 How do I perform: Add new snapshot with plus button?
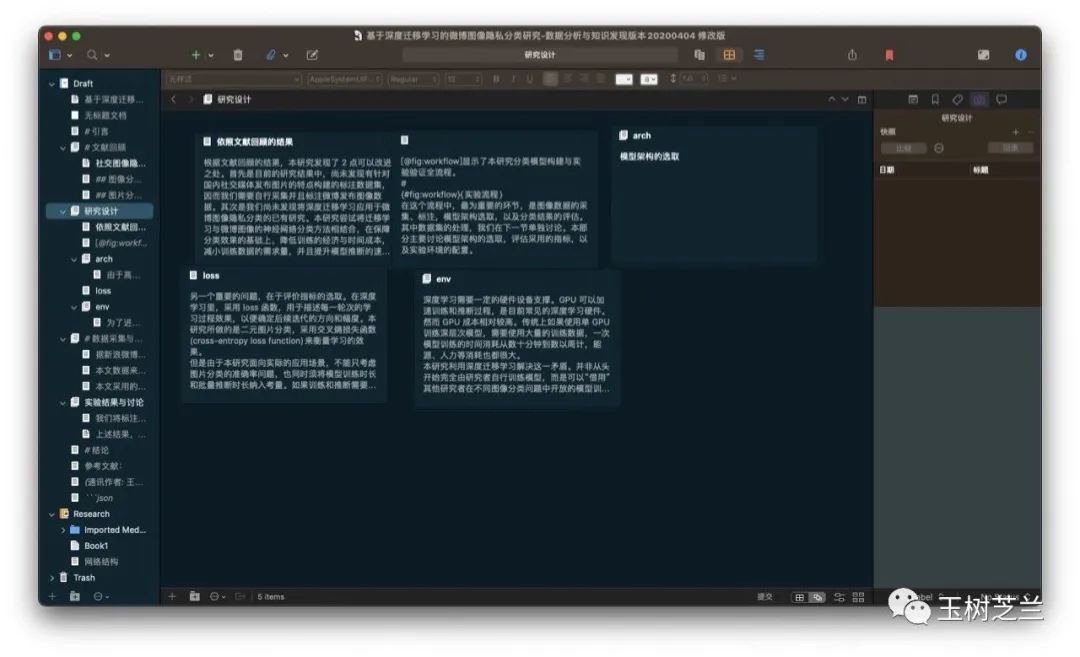[1015, 132]
